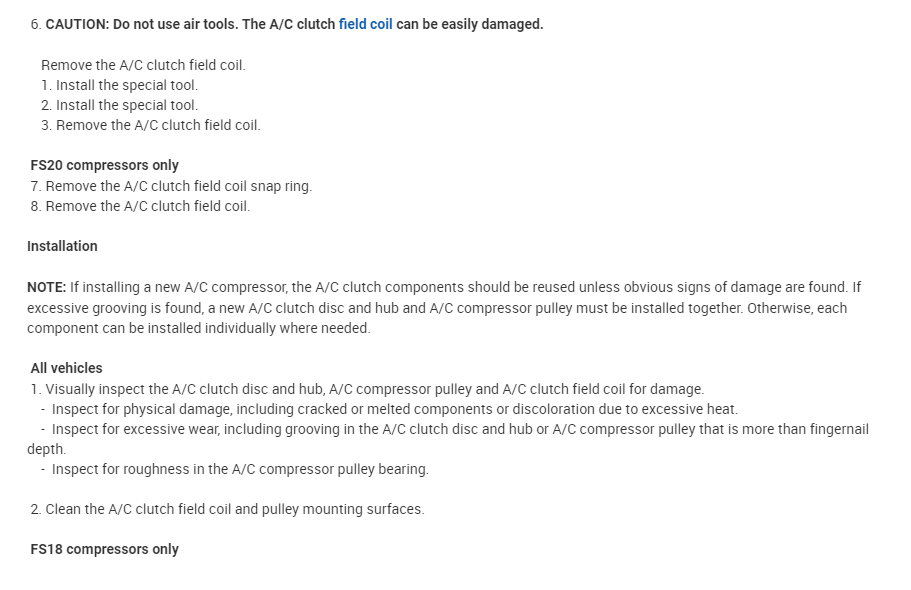This screenshot has width=911, height=590.
Task: Click the "FS20 compressors only" heading
Action: coord(104,165)
